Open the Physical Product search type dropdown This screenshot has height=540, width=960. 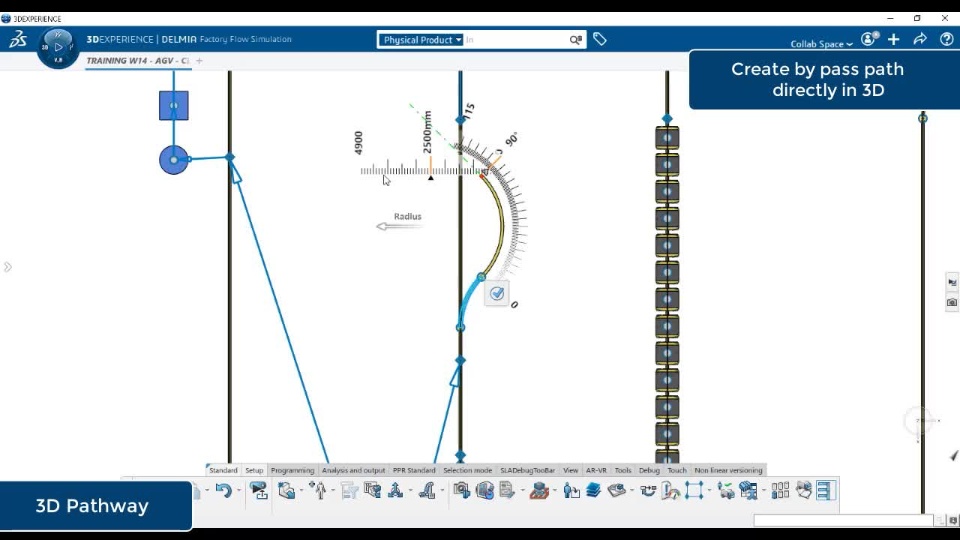[x=422, y=40]
